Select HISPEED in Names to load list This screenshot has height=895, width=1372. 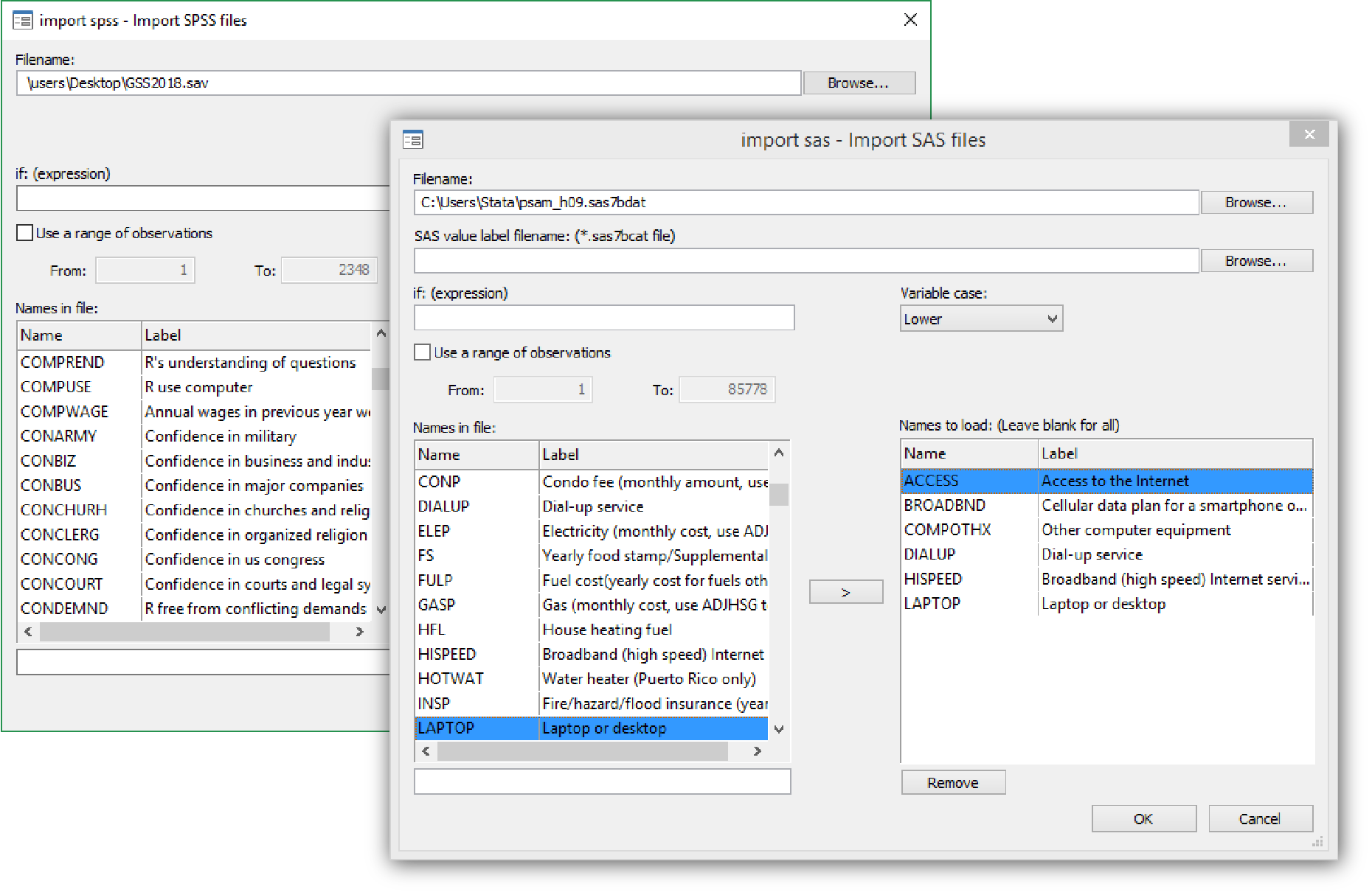[x=1106, y=579]
